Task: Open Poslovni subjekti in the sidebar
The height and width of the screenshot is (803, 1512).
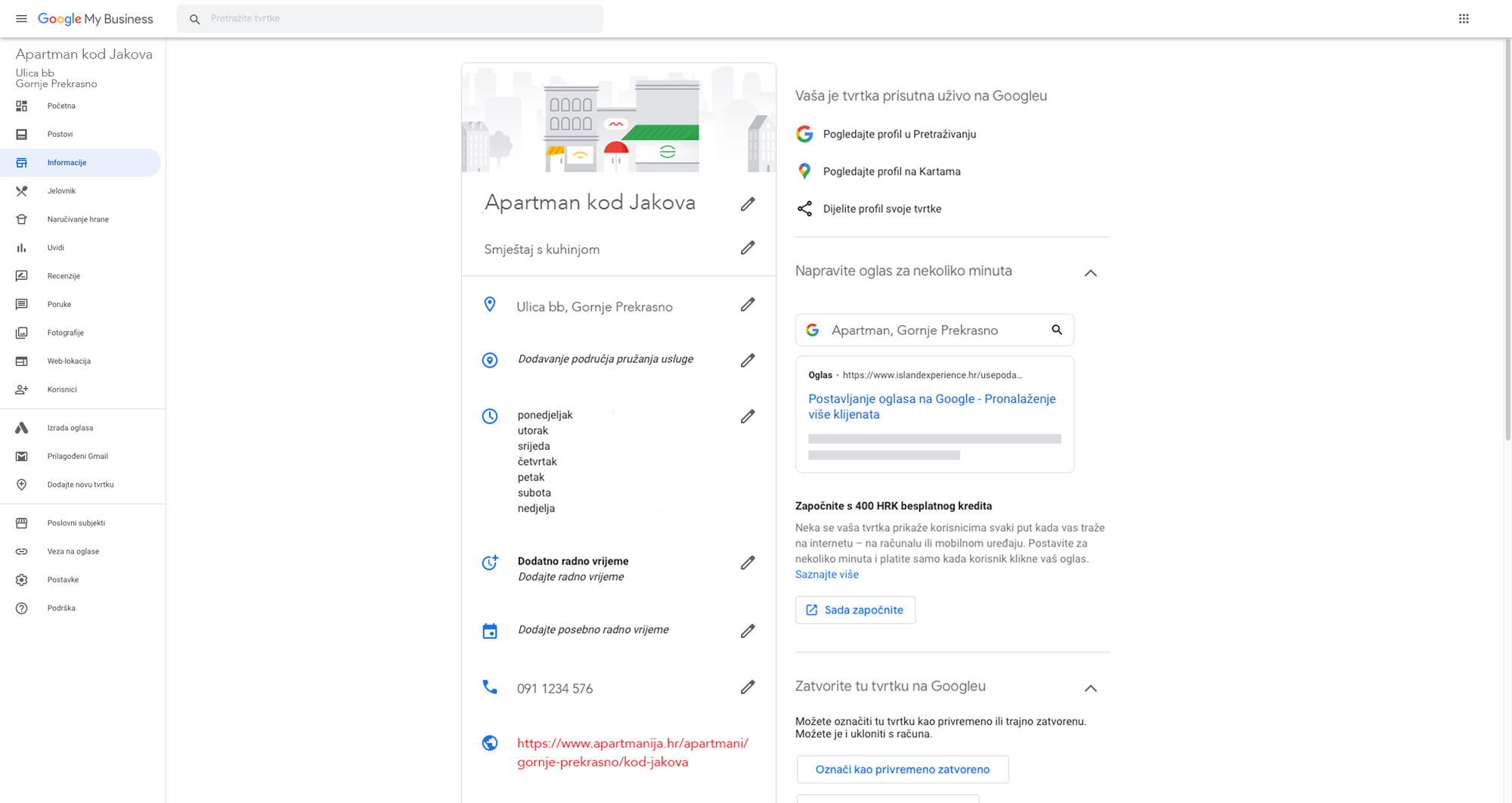Action: 80,523
